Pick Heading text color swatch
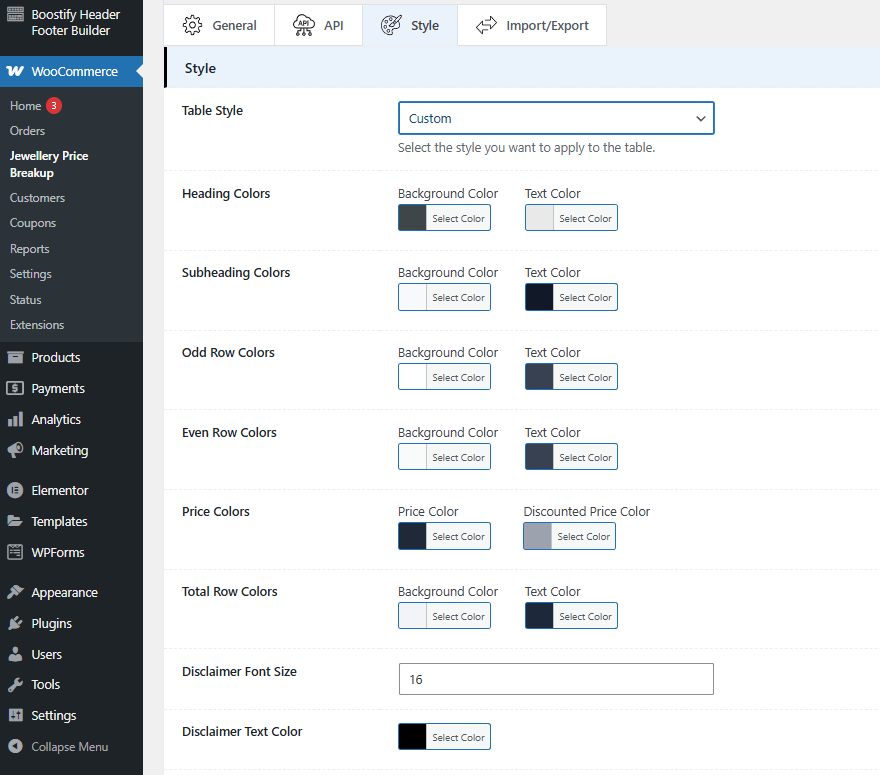This screenshot has width=880, height=775. point(539,218)
